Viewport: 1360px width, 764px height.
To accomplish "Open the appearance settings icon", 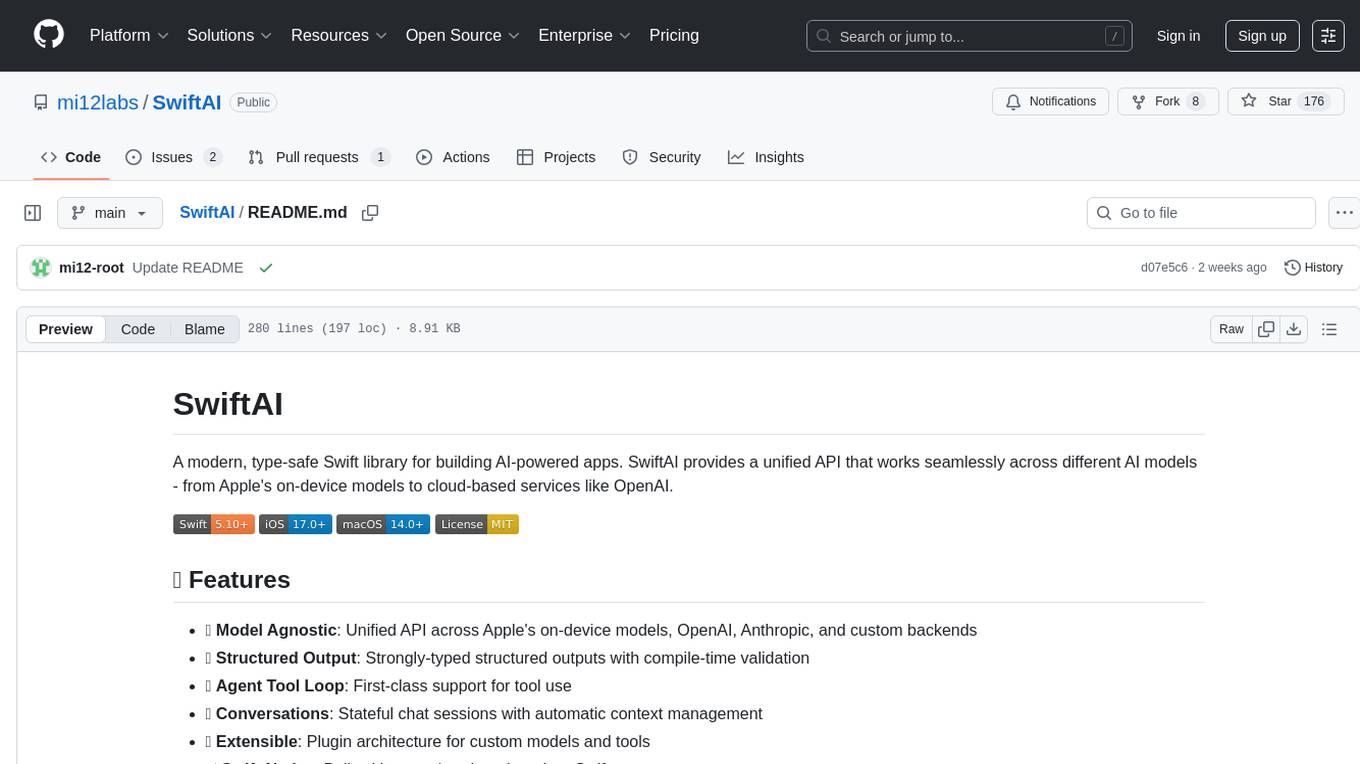I will coord(1328,36).
